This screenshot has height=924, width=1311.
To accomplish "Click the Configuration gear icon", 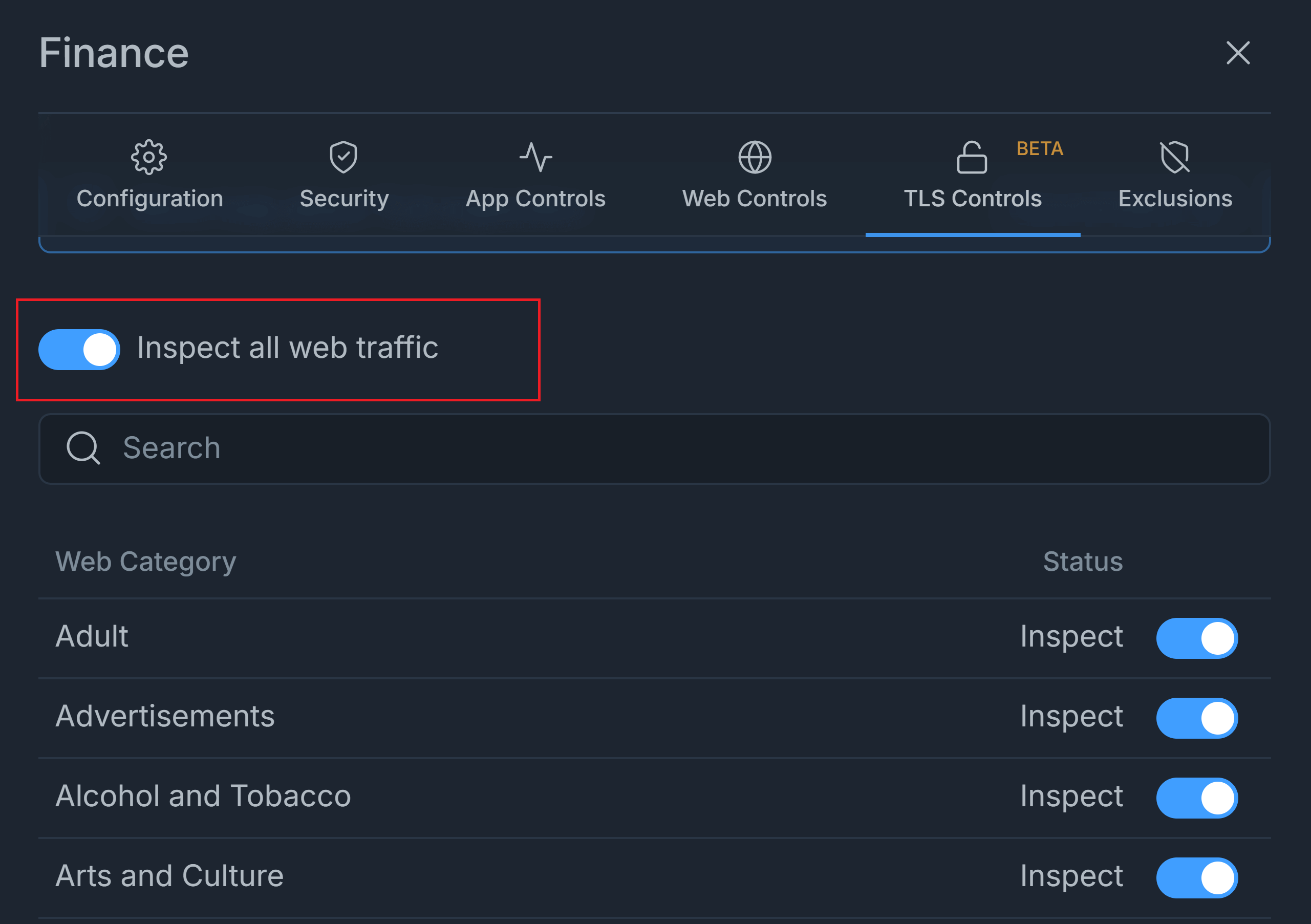I will coord(148,157).
